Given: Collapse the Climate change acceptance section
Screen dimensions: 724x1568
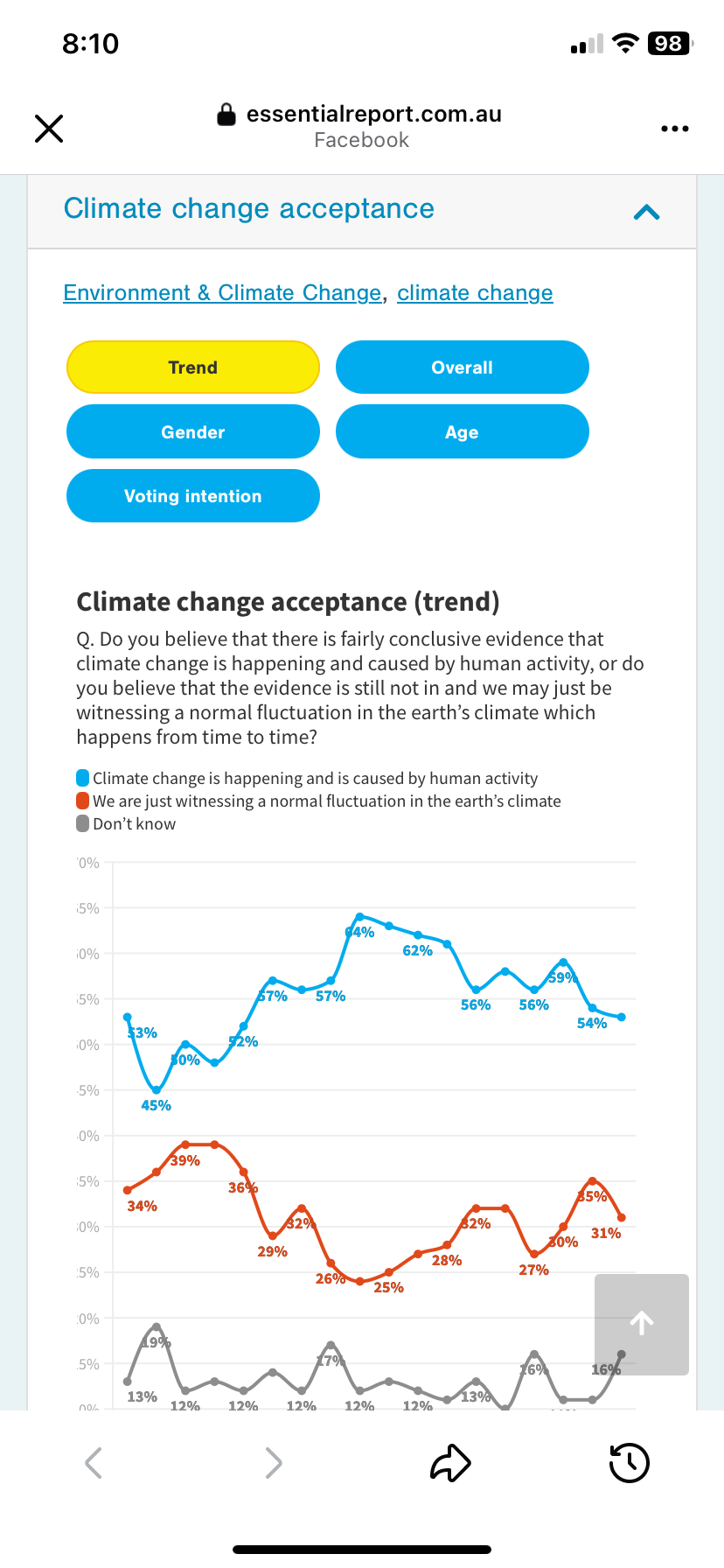Looking at the screenshot, I should (646, 212).
